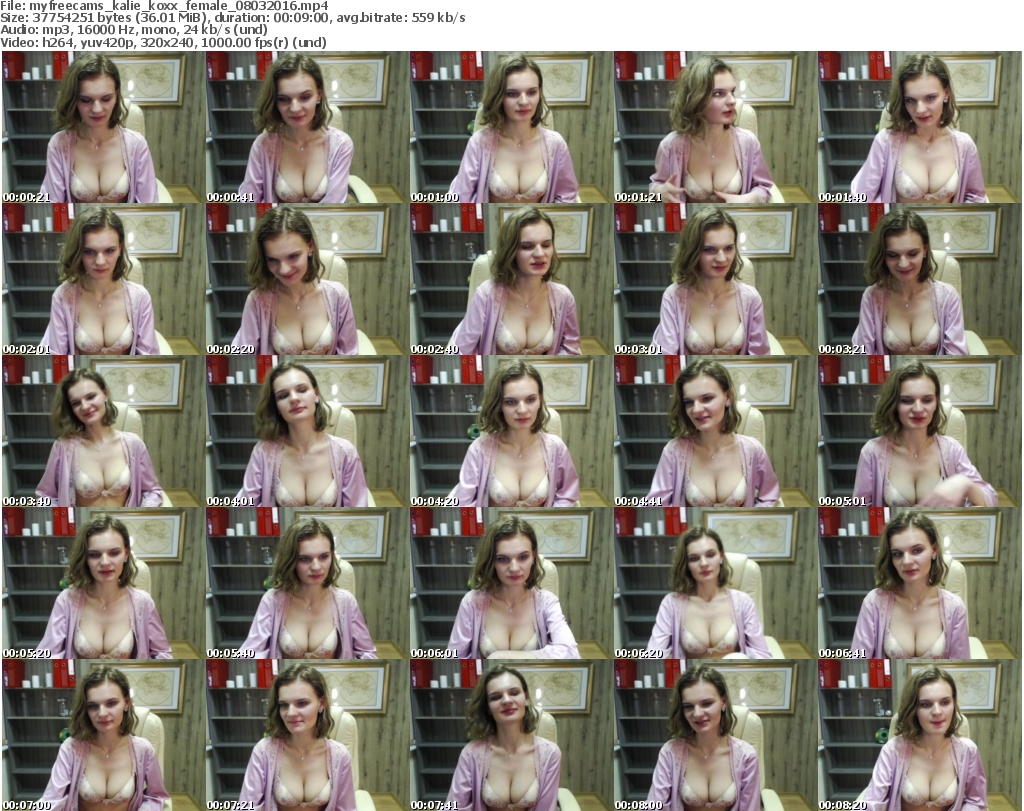The image size is (1024, 811).
Task: Select the 00:03:40 frame
Action: pos(103,432)
